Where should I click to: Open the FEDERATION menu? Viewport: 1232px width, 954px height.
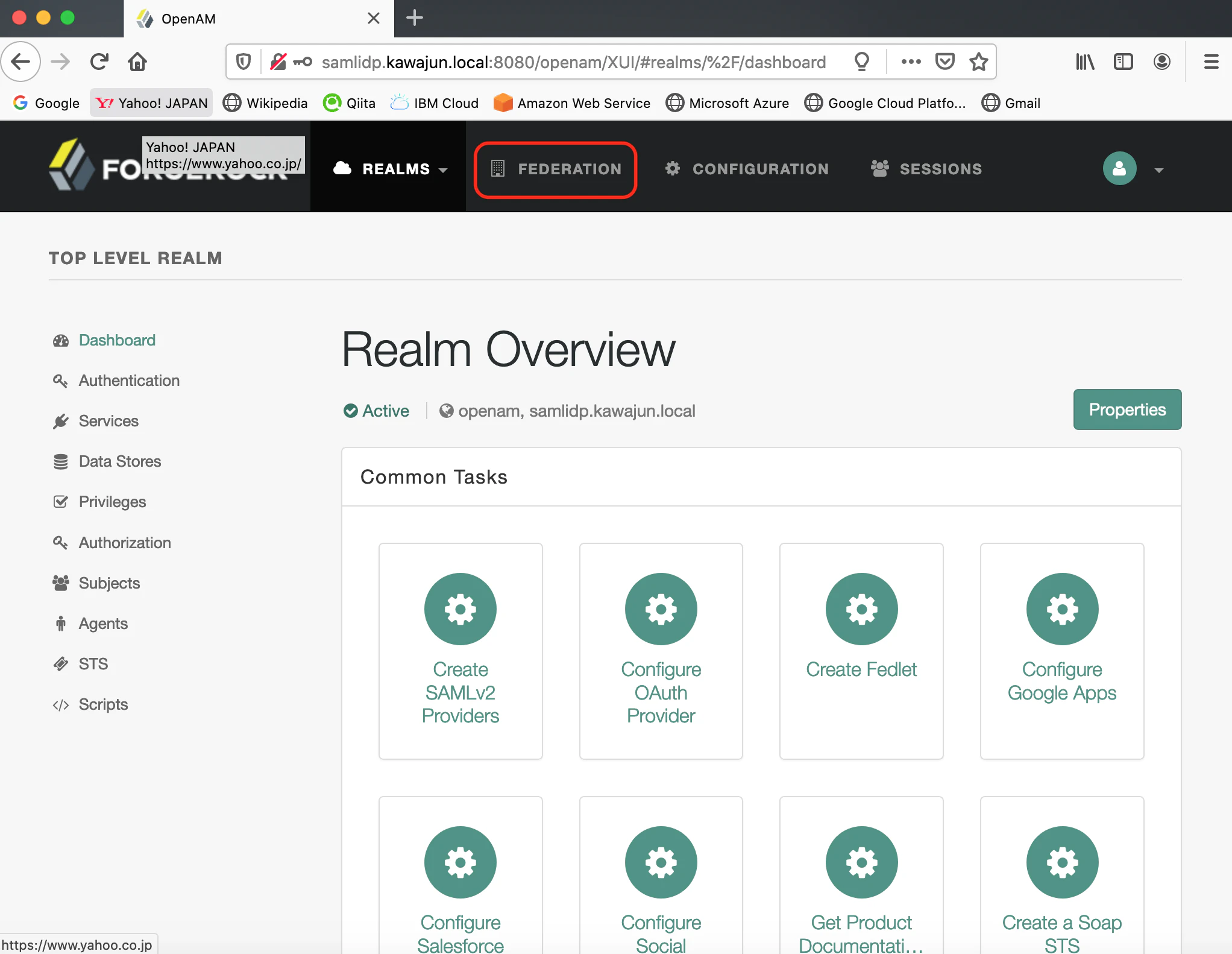tap(556, 169)
